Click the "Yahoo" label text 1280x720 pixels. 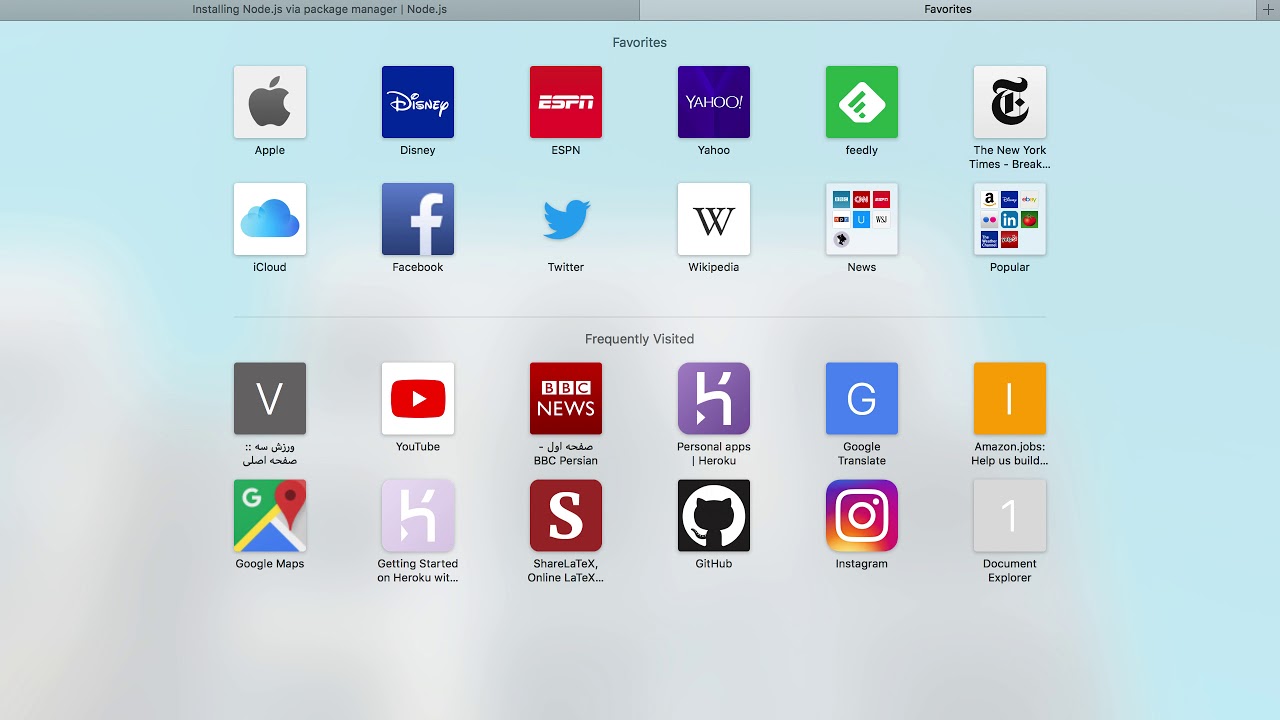click(x=714, y=150)
